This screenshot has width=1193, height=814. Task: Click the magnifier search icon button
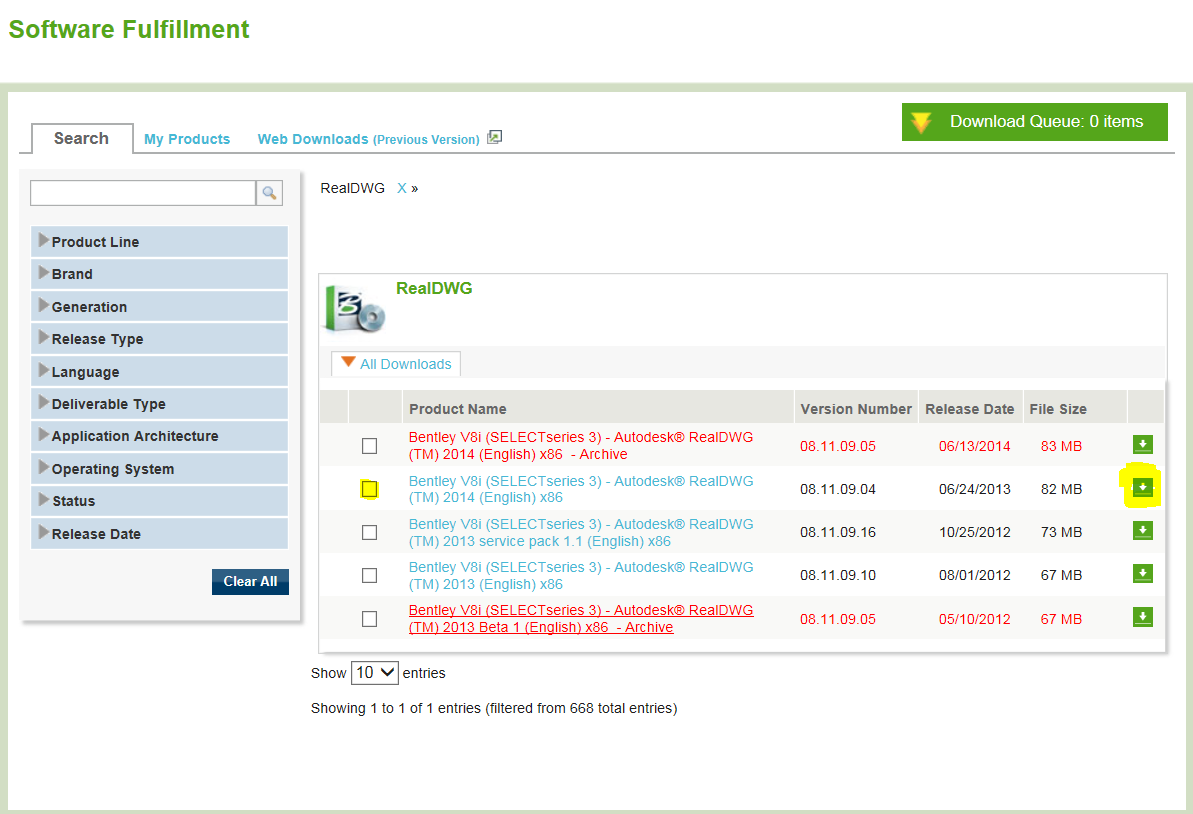point(269,192)
